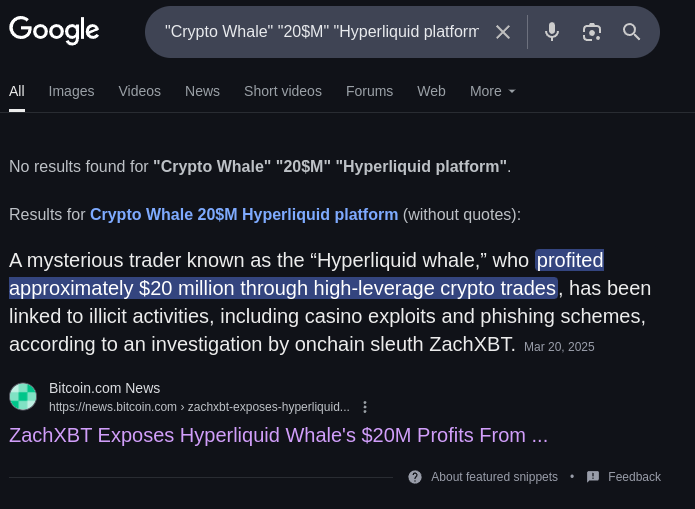Go to the Forums tab

point(369,91)
